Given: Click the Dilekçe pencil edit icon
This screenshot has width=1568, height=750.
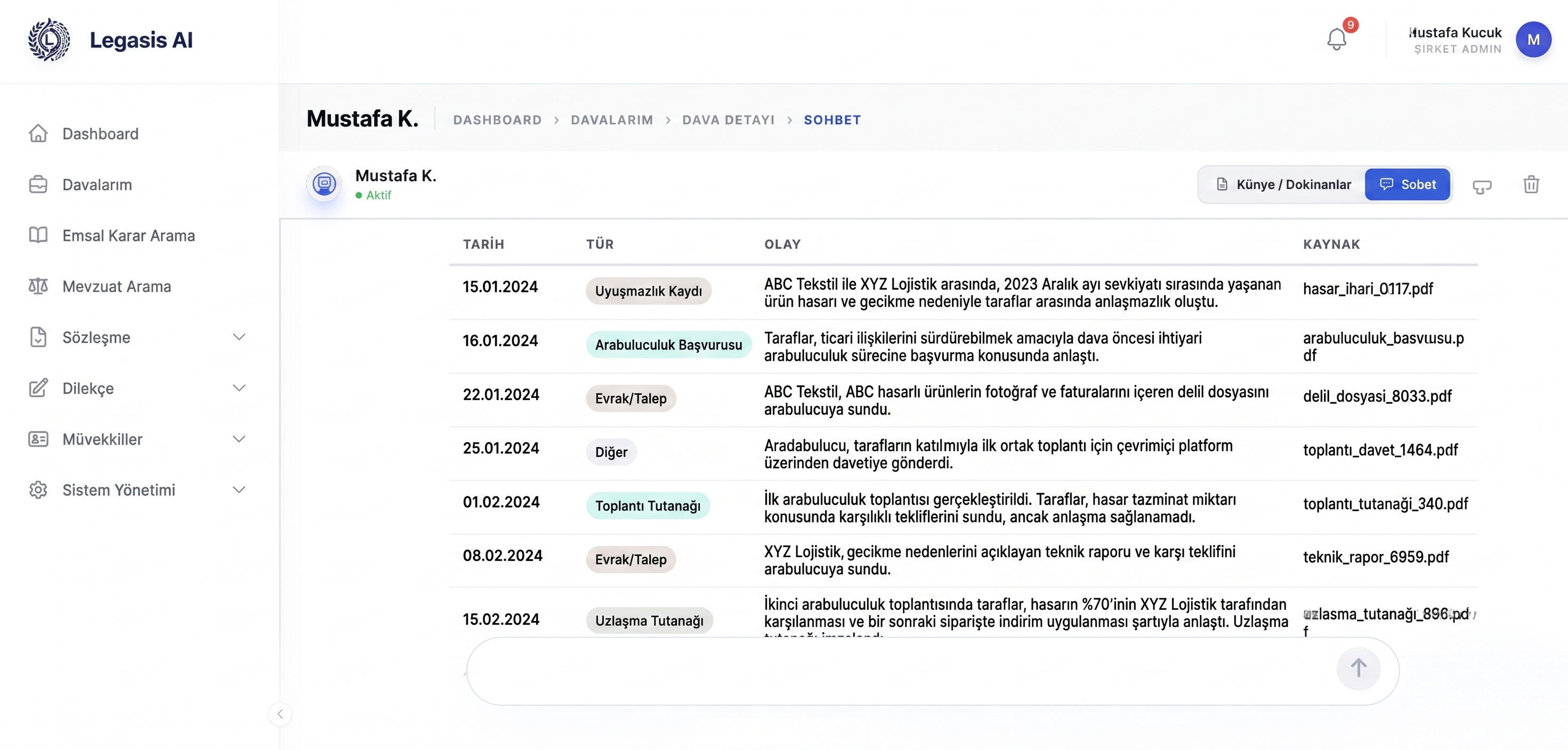Looking at the screenshot, I should [x=38, y=387].
